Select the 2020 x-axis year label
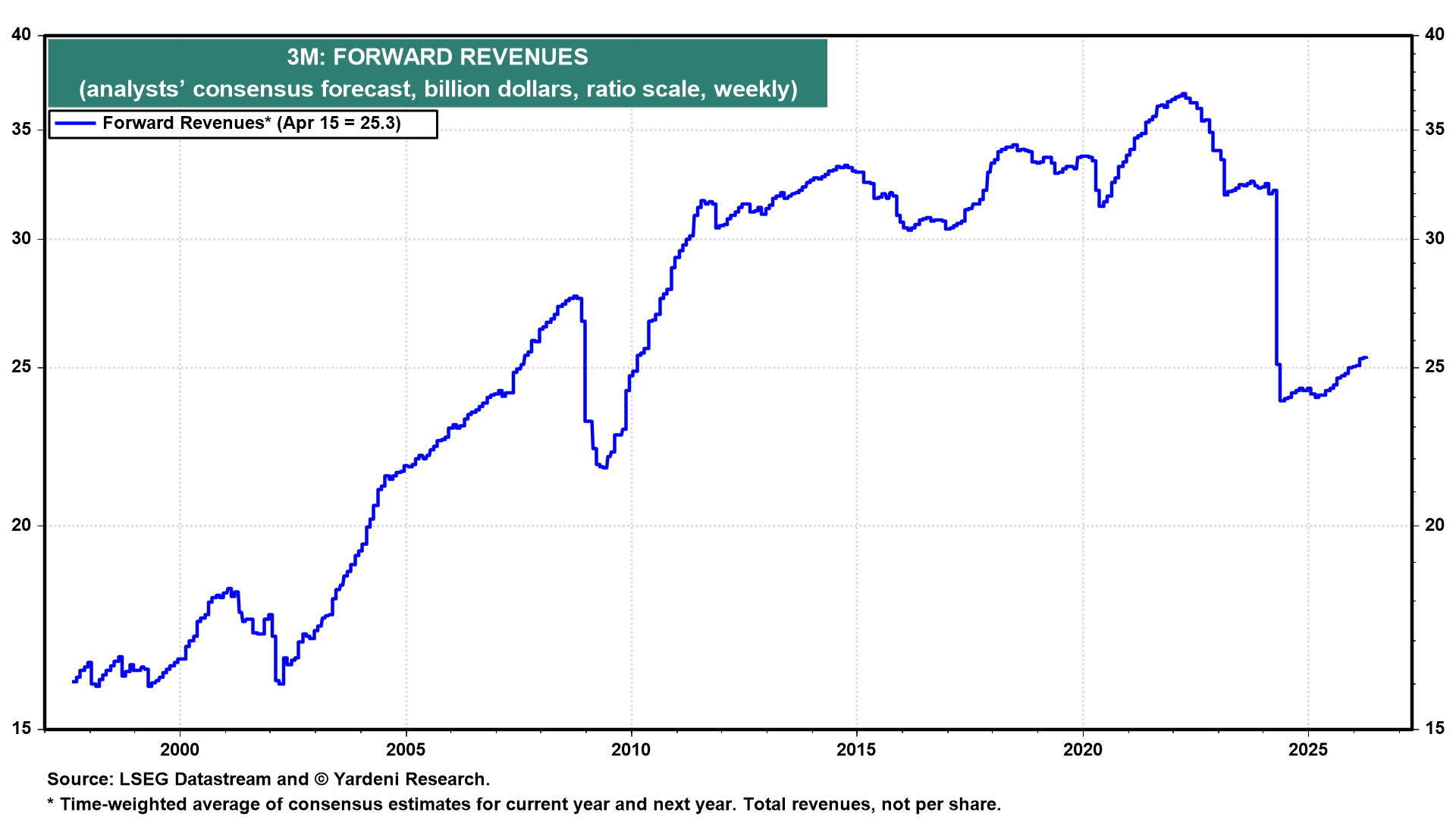The width and height of the screenshot is (1456, 819). point(1082,750)
